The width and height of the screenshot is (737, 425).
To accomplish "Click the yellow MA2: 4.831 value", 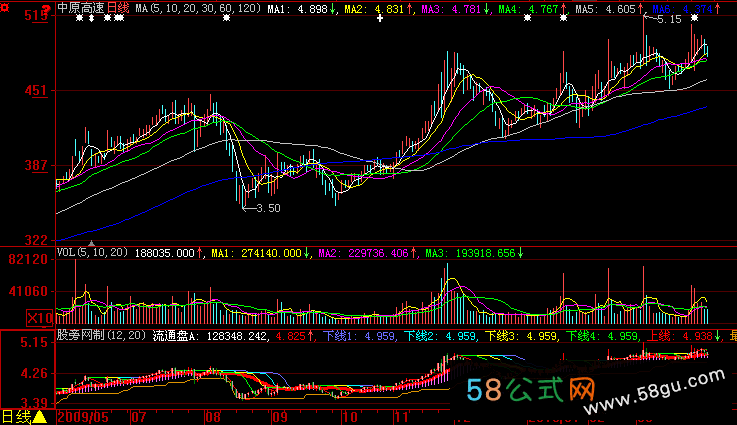I will [374, 8].
